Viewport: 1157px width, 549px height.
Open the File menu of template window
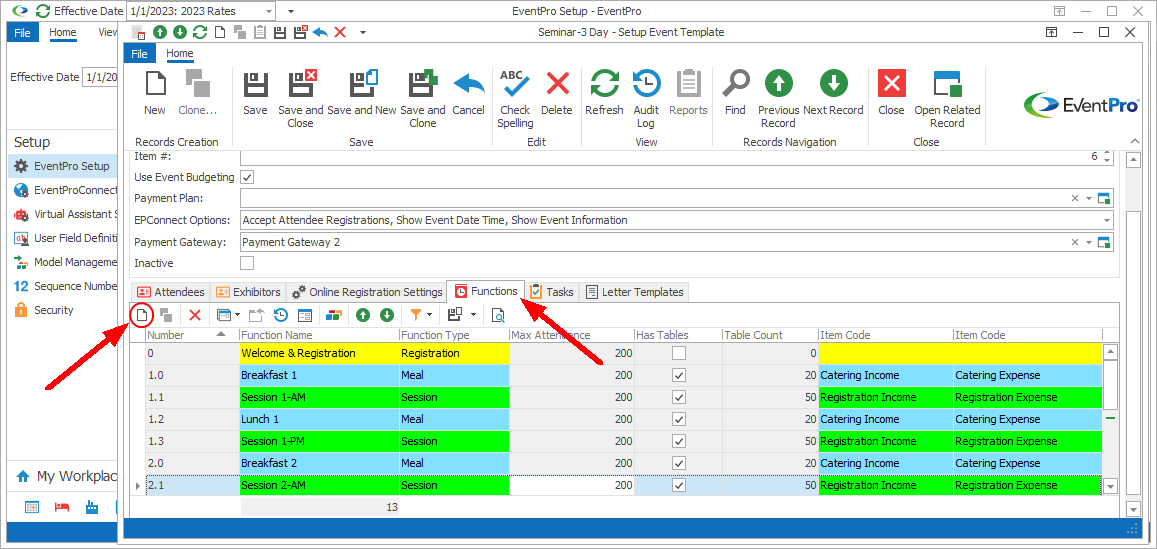pyautogui.click(x=139, y=54)
